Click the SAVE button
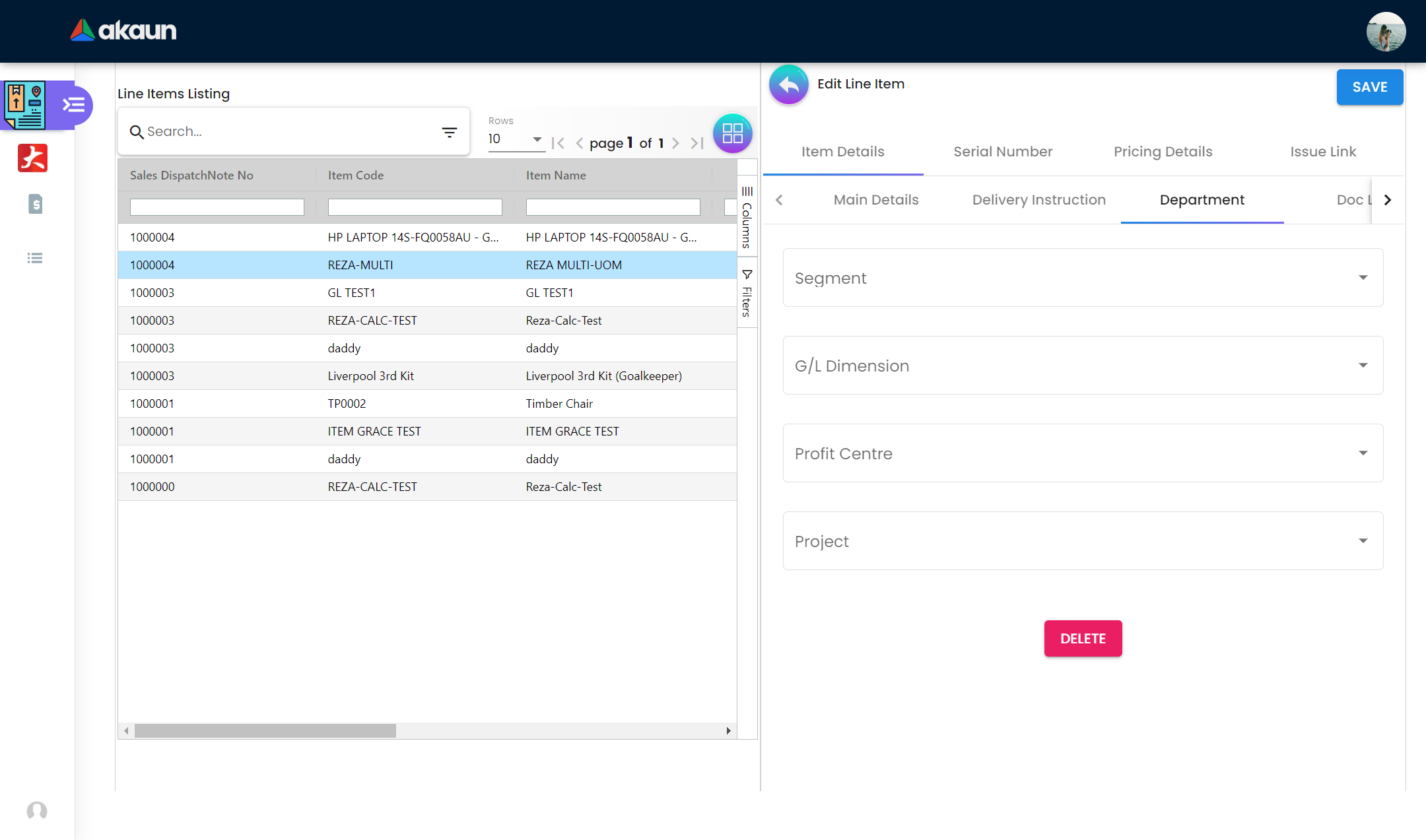Screen dimensions: 1426x840 pyautogui.click(x=1369, y=87)
